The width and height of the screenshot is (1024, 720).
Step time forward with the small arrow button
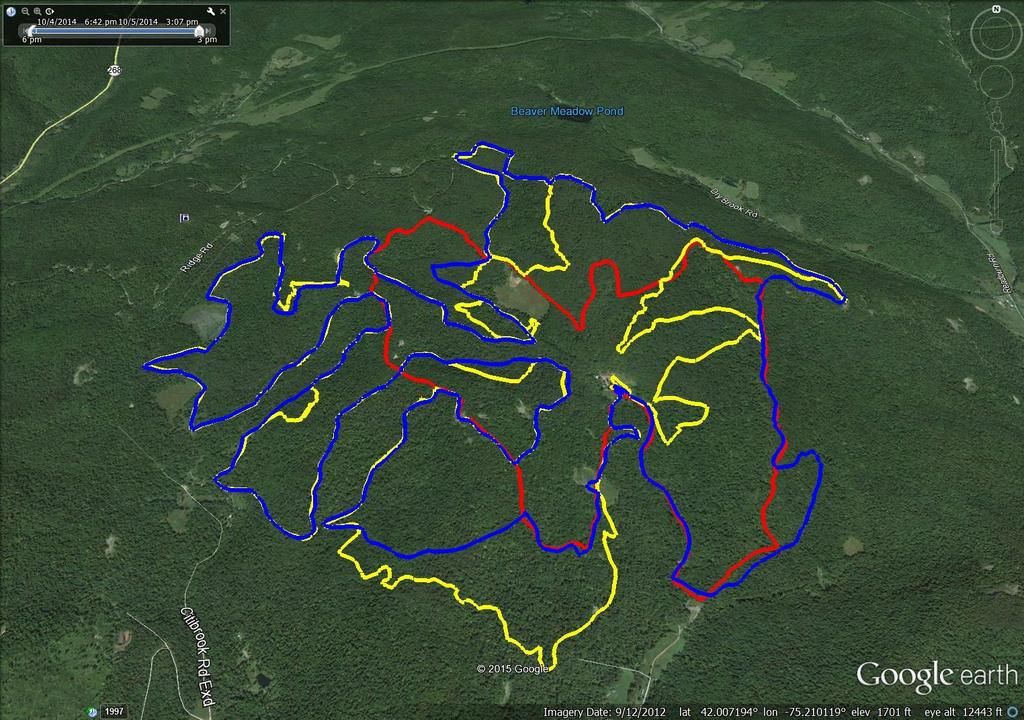tap(208, 31)
